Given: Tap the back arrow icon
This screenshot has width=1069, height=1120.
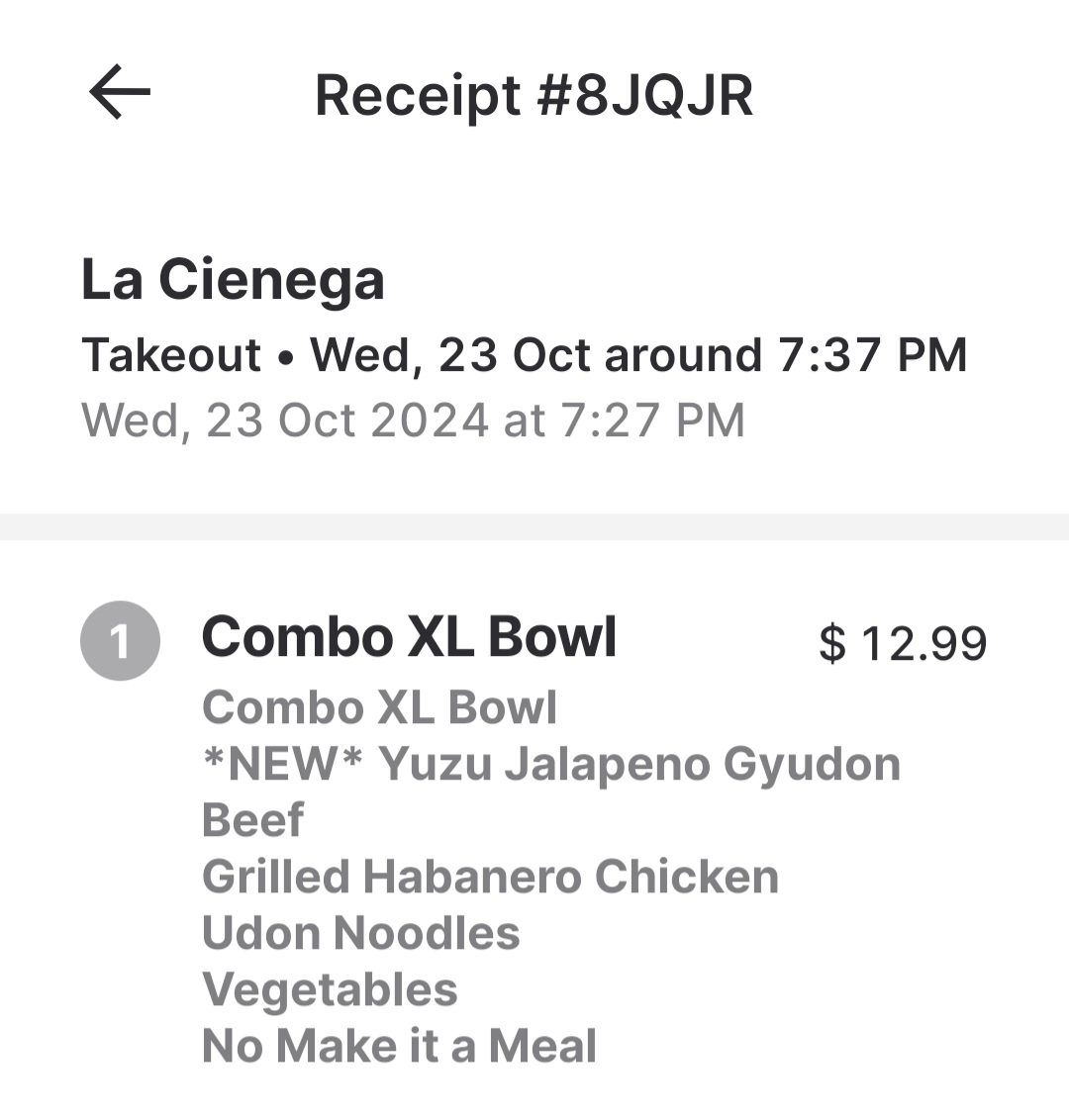Looking at the screenshot, I should pyautogui.click(x=120, y=92).
